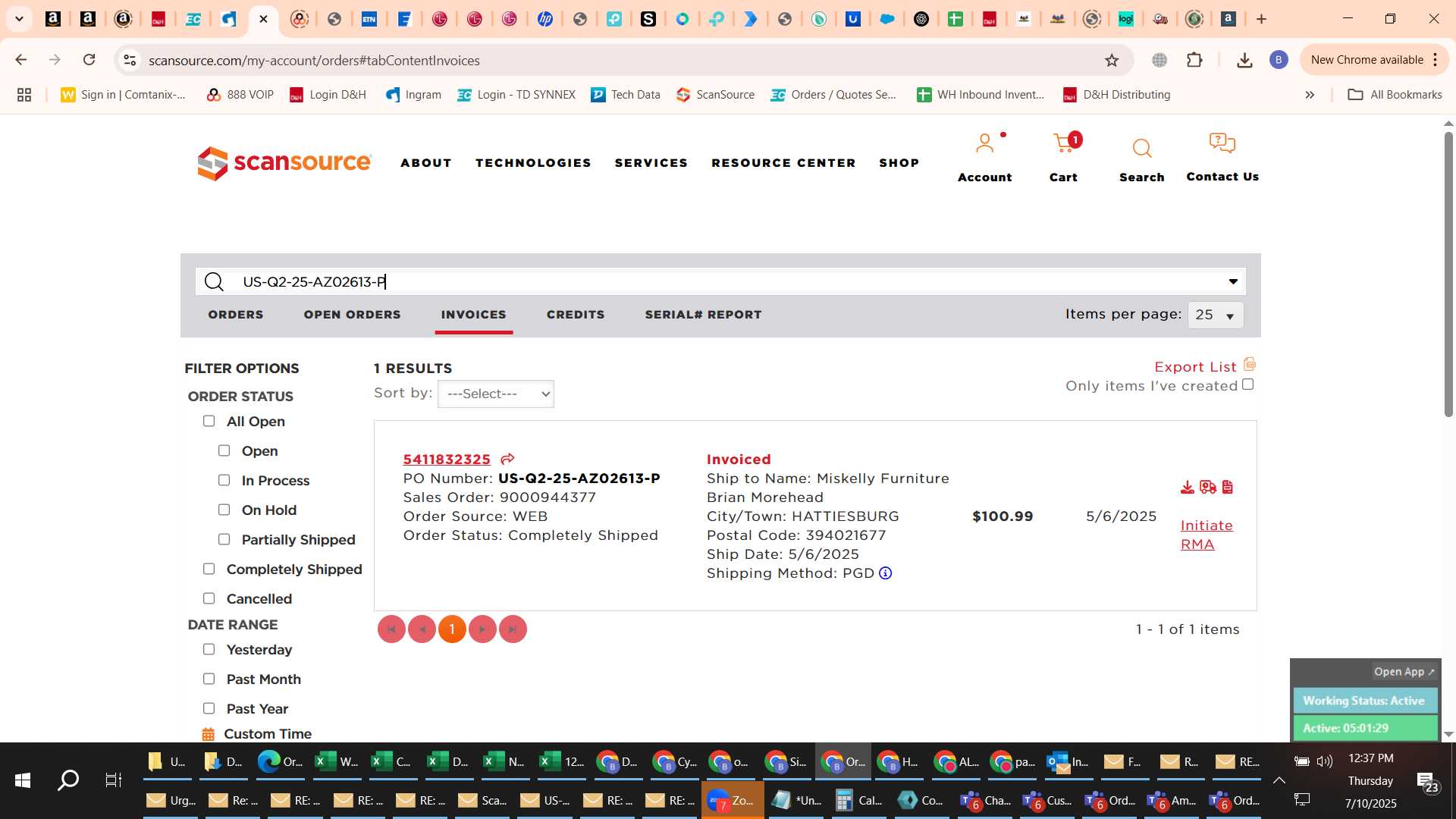
Task: Open Windows Start menu
Action: 23,780
